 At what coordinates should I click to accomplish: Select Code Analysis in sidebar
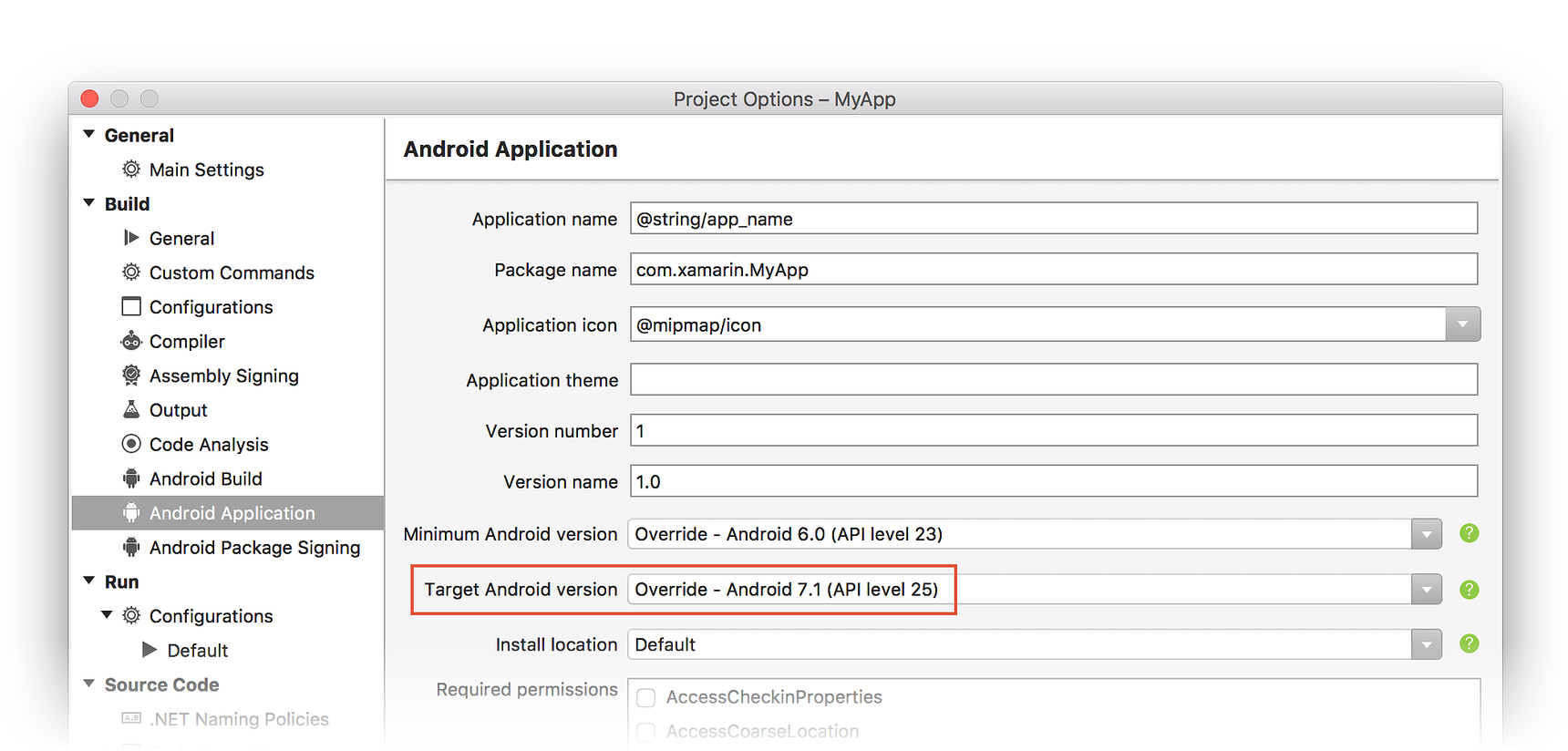click(209, 444)
